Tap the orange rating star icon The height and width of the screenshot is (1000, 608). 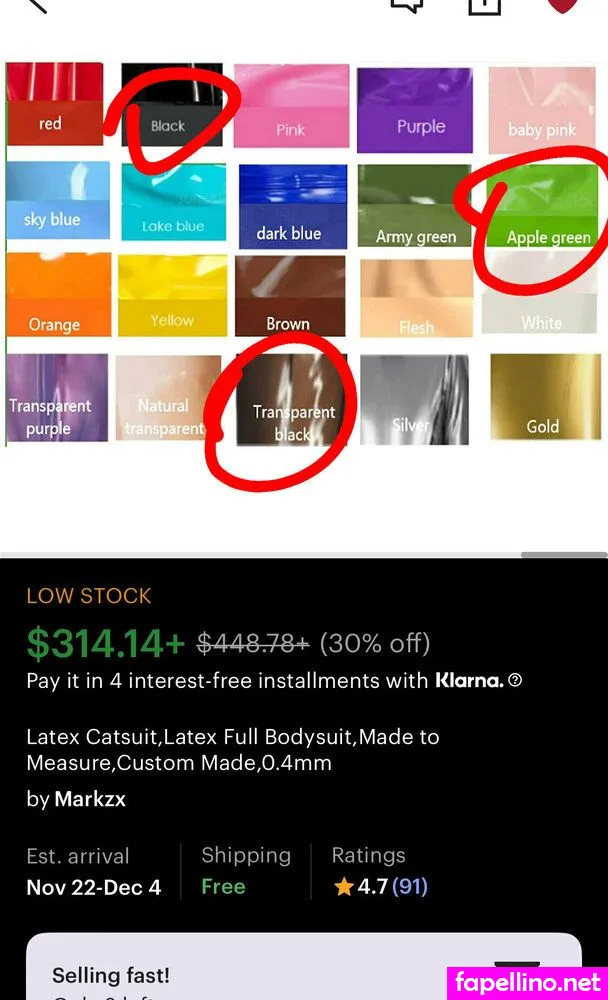click(x=343, y=886)
